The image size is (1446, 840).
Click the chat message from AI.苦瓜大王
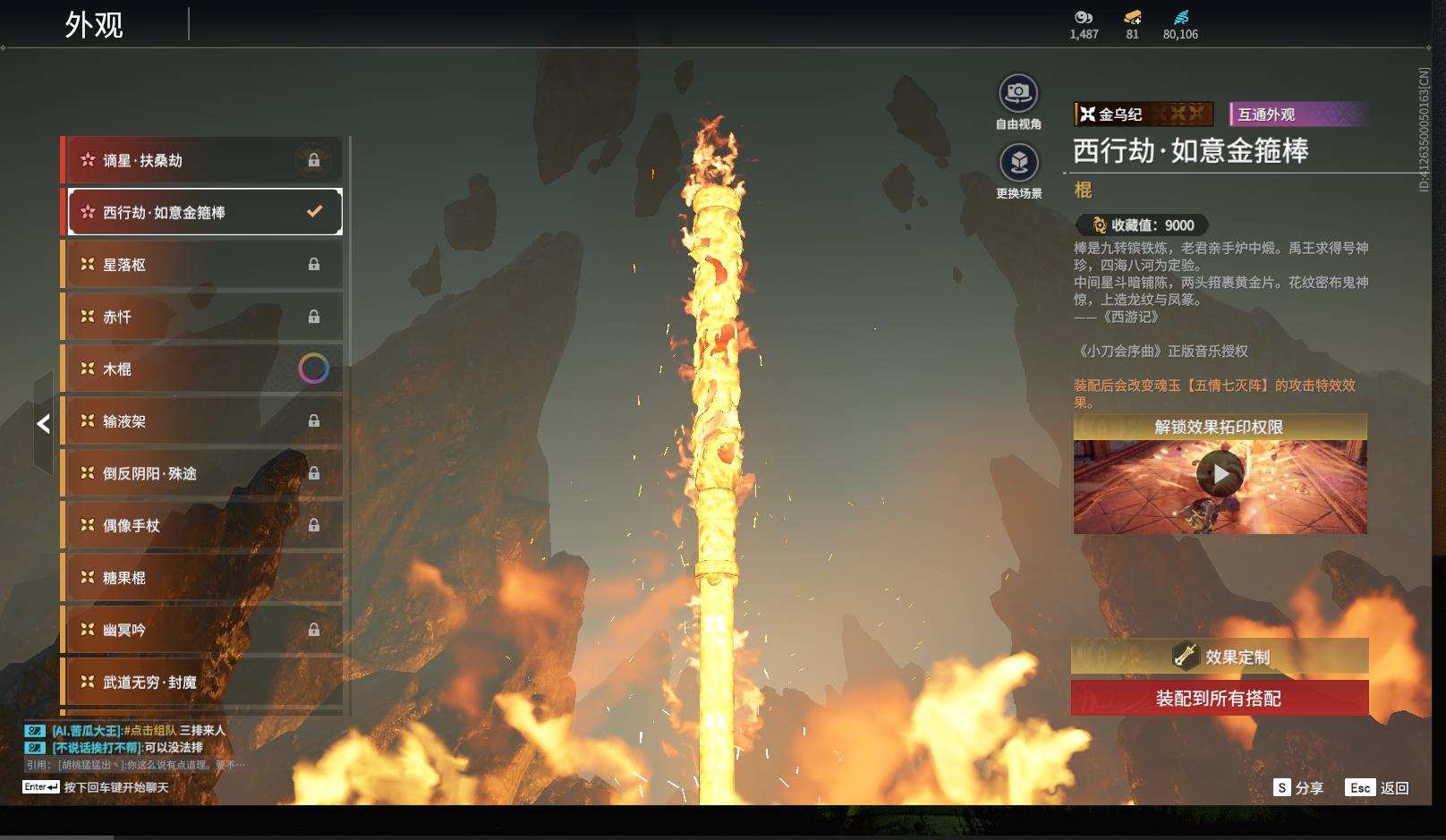[x=125, y=730]
